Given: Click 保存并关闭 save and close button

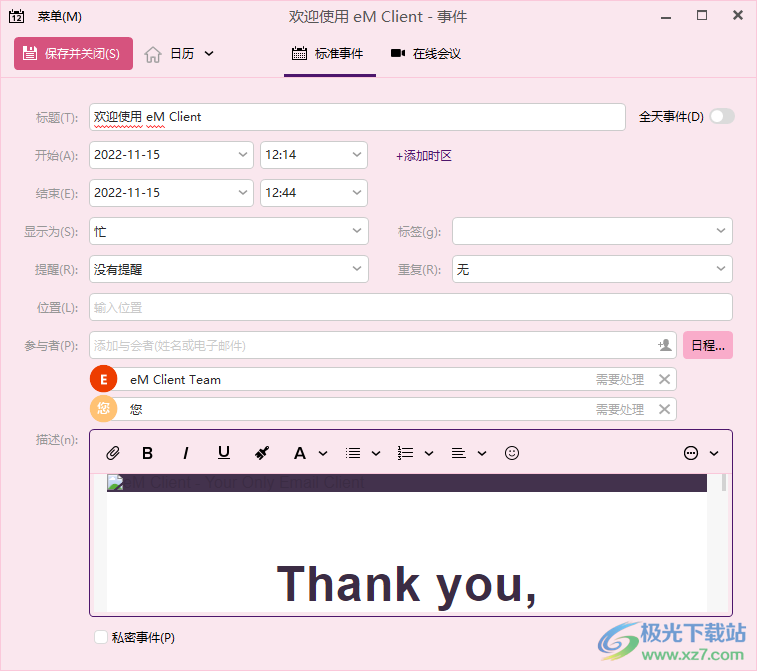Looking at the screenshot, I should tap(73, 54).
